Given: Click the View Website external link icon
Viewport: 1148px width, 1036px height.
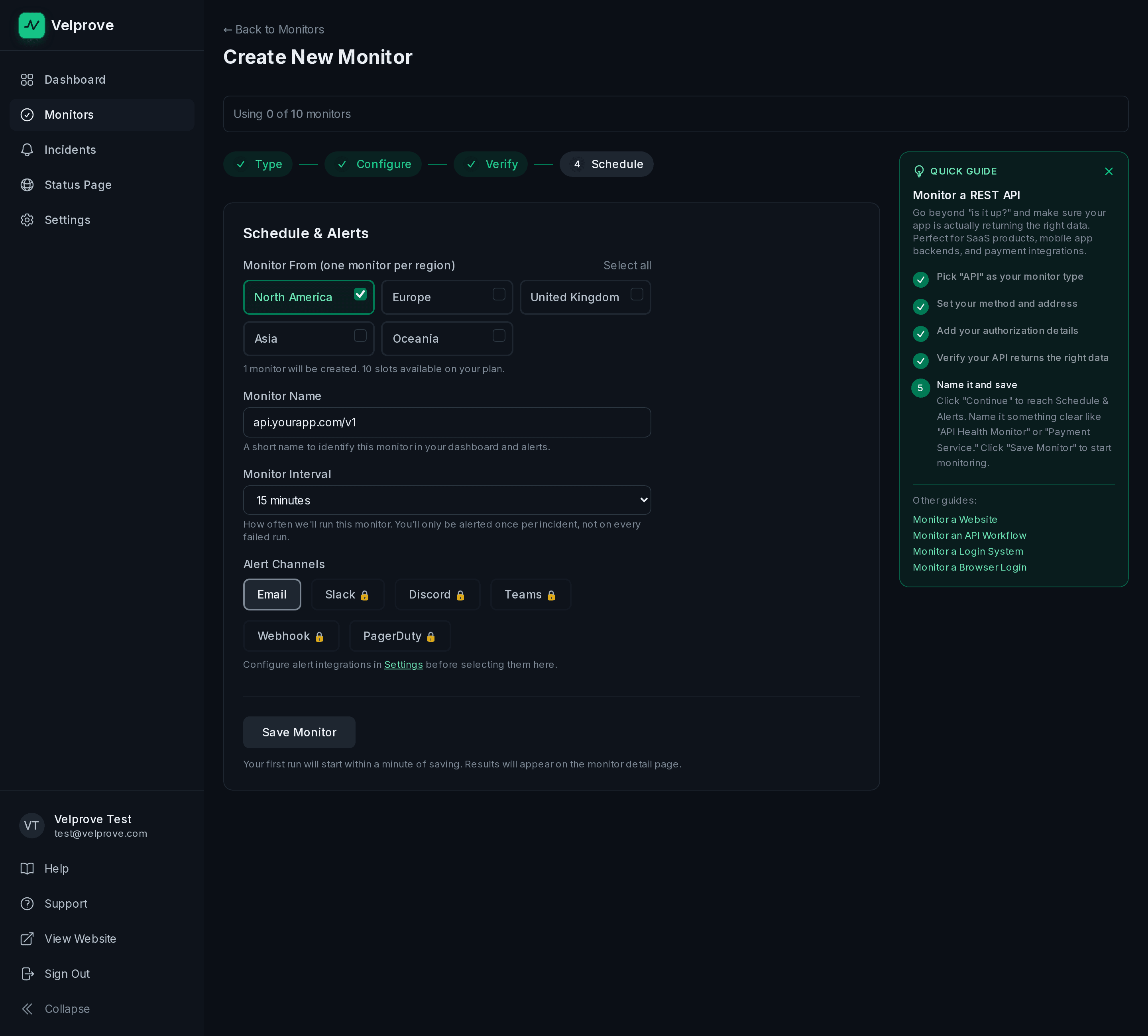Looking at the screenshot, I should 27,939.
